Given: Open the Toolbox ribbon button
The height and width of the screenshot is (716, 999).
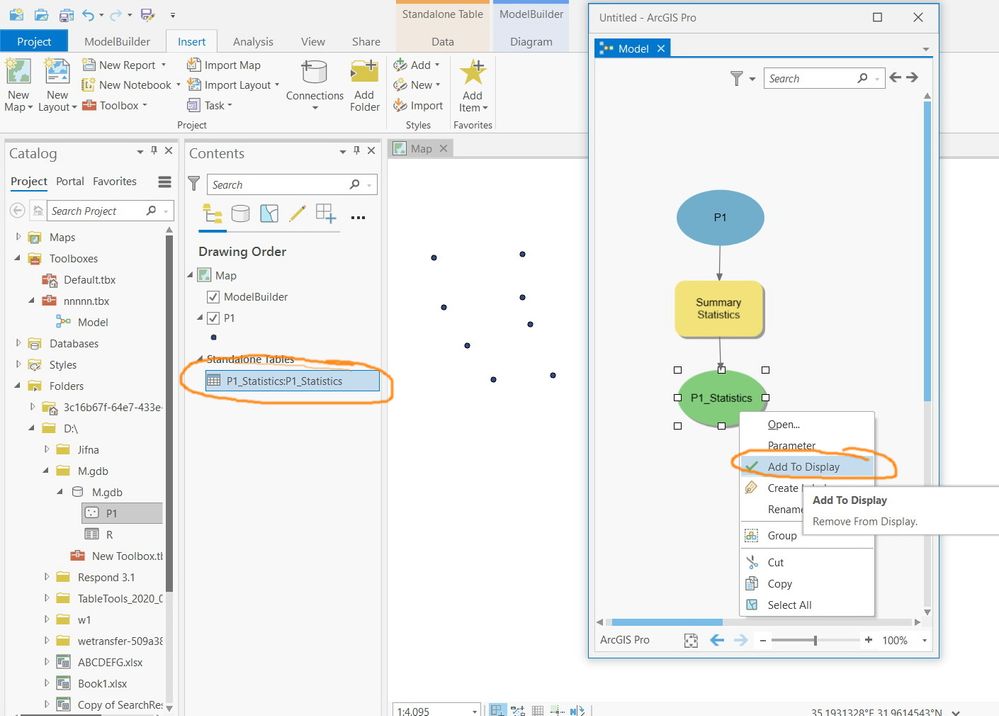Looking at the screenshot, I should pos(115,105).
